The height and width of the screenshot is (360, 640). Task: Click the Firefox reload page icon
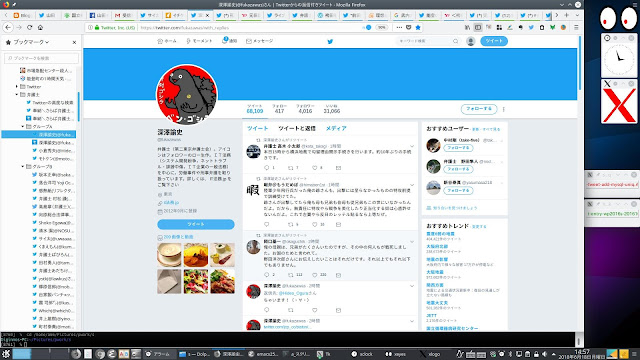[29, 27]
